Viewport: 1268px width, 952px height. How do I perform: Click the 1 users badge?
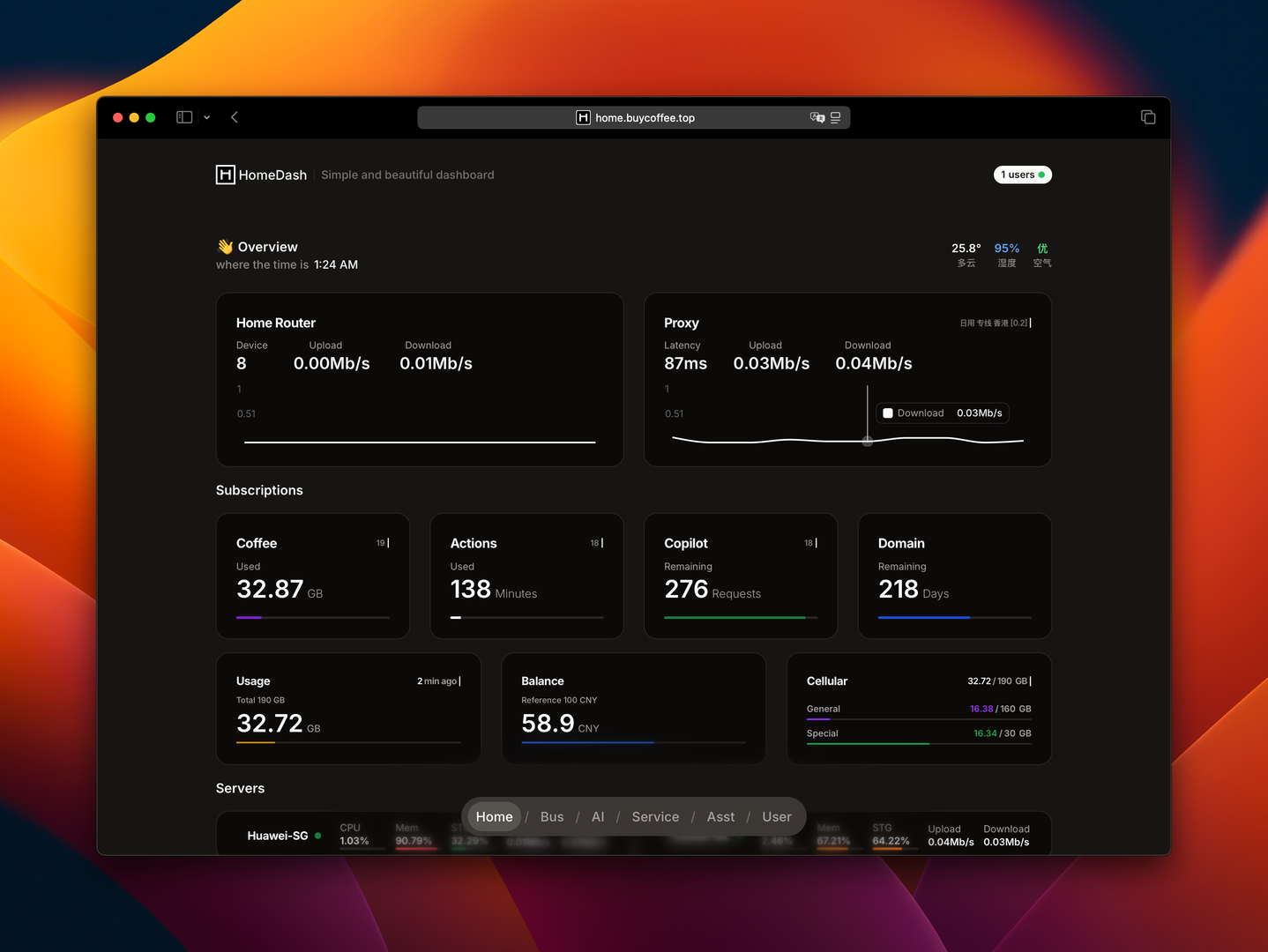(1022, 175)
